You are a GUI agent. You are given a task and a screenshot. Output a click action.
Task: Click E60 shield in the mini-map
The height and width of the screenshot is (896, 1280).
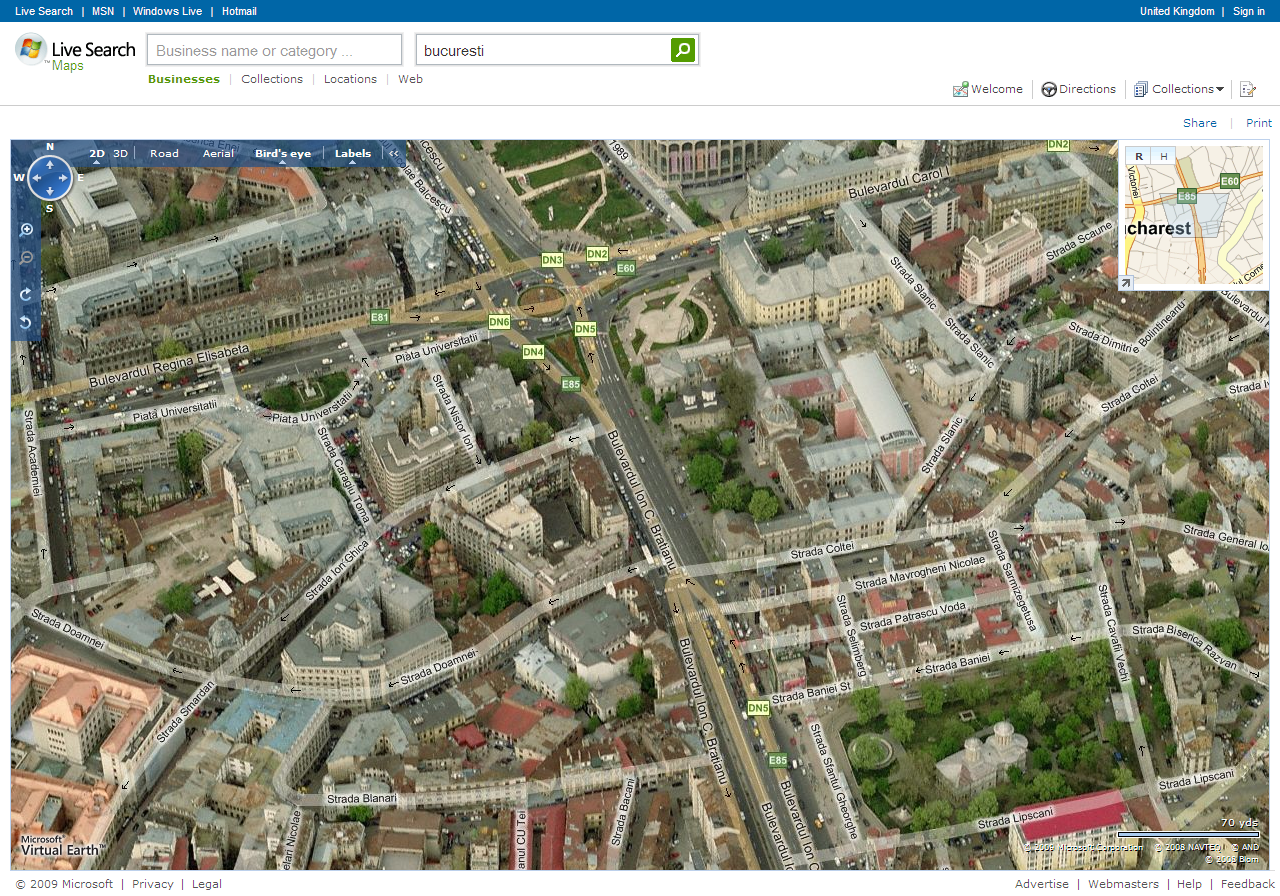[x=1230, y=181]
